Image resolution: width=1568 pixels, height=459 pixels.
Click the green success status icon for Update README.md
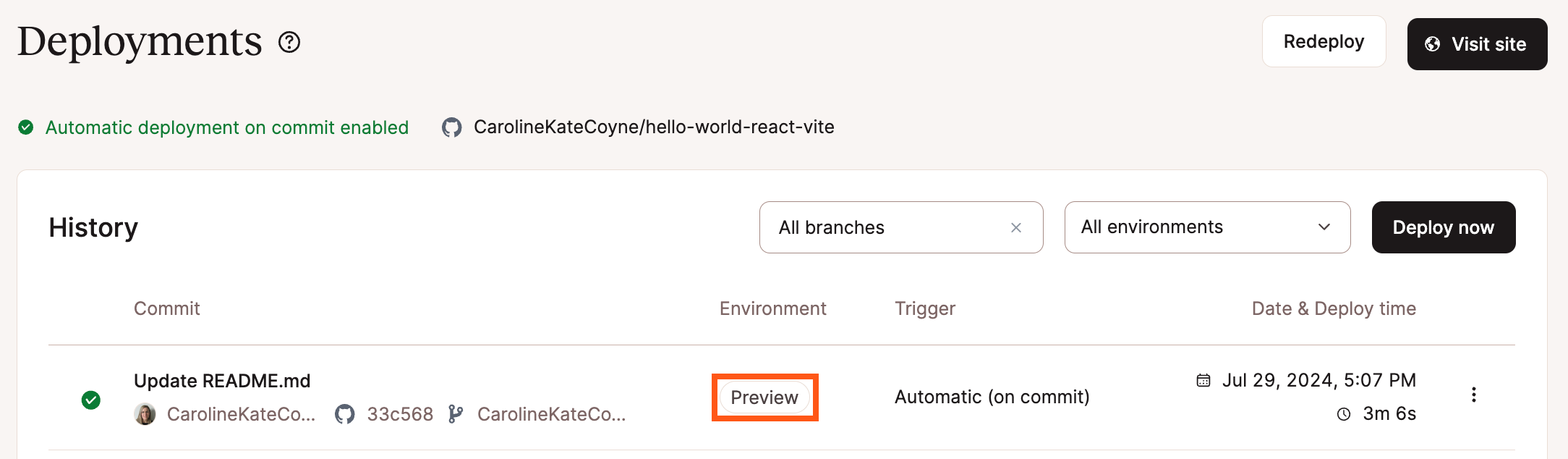click(91, 400)
